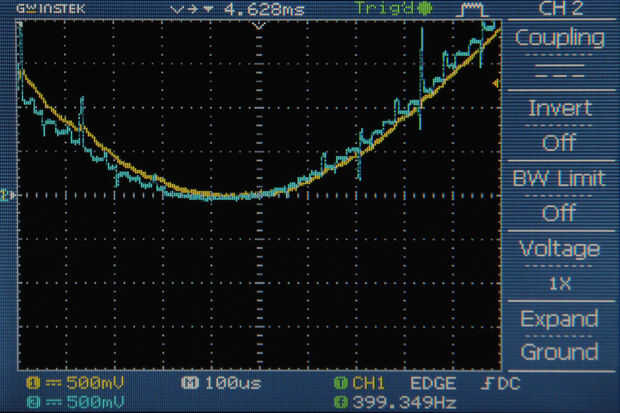Click the green Trig'd status indicator dot
The height and width of the screenshot is (413, 620).
[x=425, y=8]
